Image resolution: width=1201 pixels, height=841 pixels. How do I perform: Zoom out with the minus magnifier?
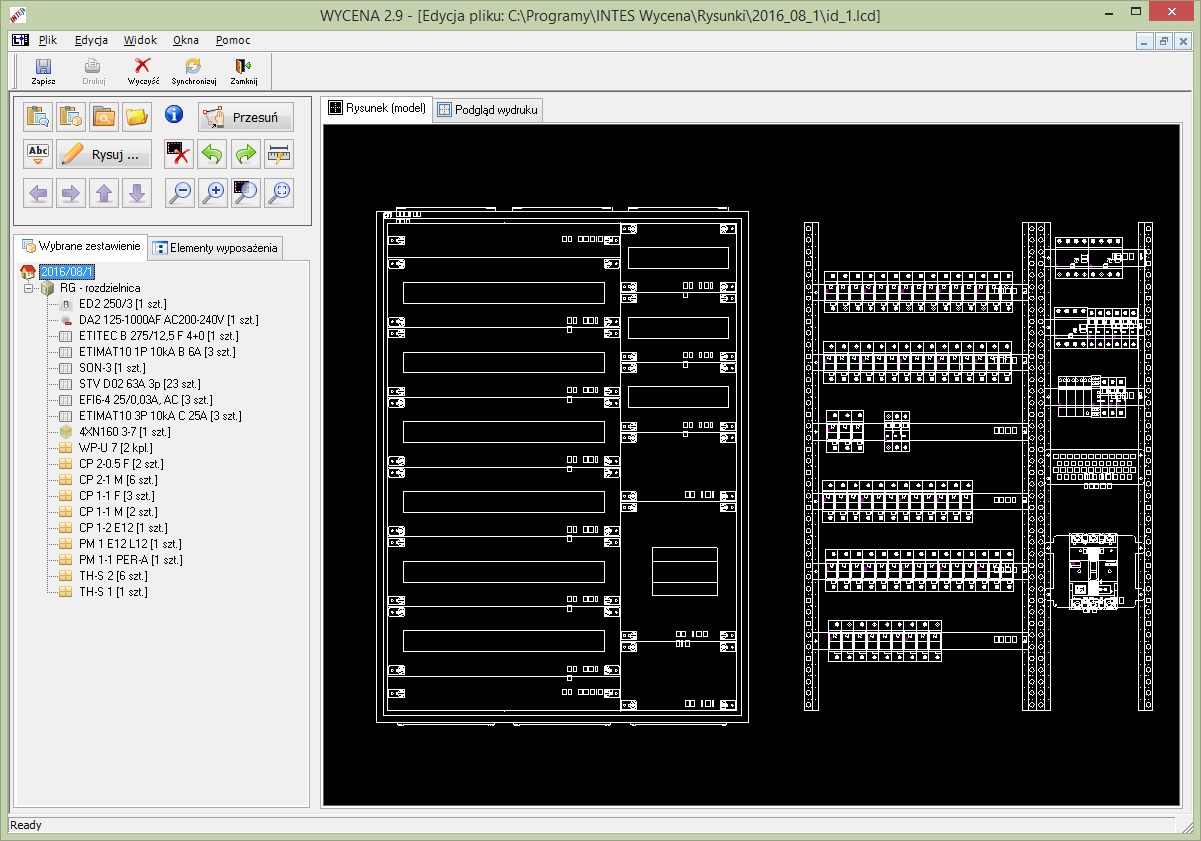pyautogui.click(x=180, y=193)
